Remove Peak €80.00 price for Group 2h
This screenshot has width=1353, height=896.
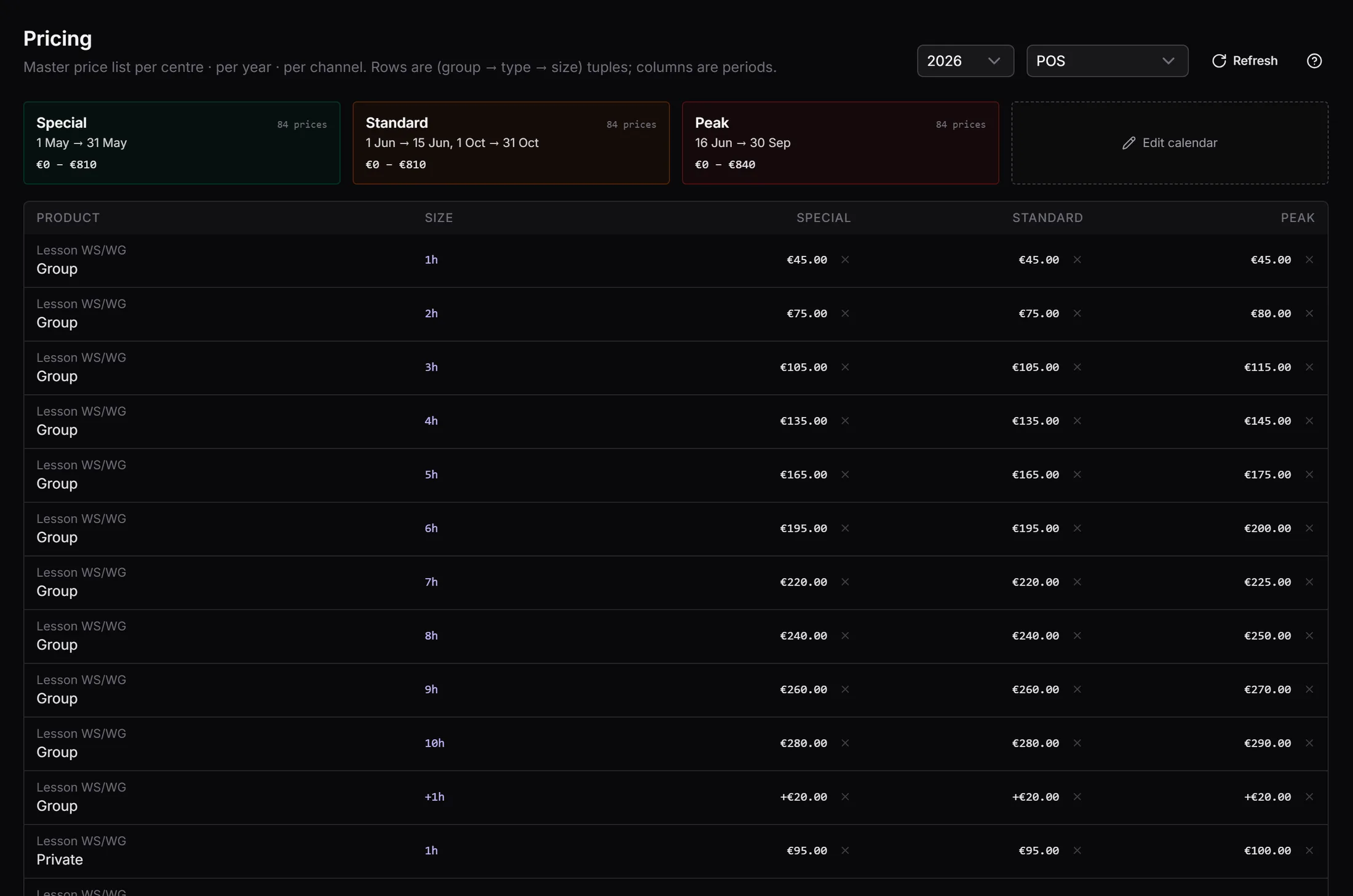pos(1309,314)
